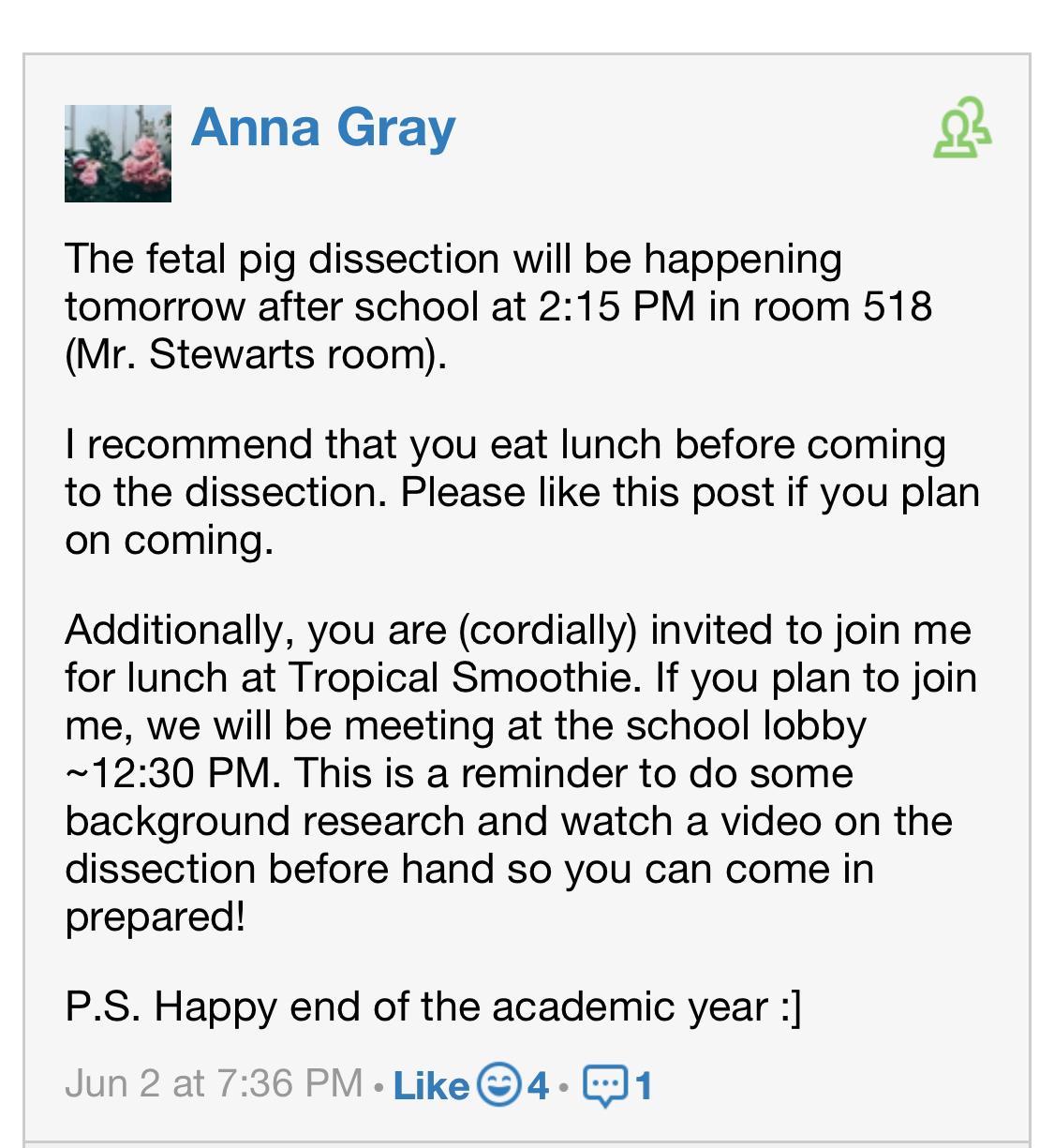Screen dimensions: 1054x1148
Task: Click the 'P.S. Happy end' line
Action: [433, 1006]
